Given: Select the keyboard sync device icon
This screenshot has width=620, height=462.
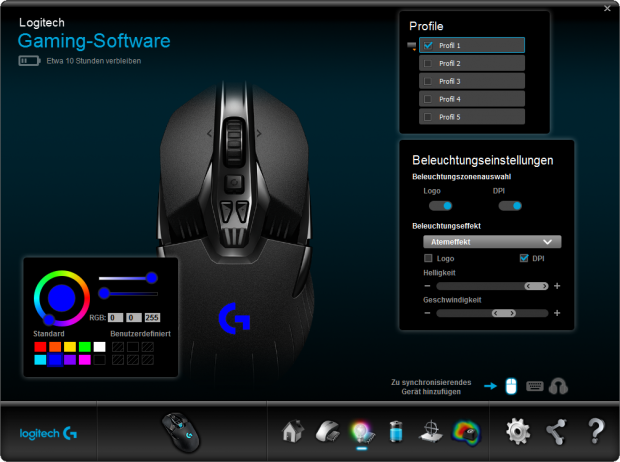Looking at the screenshot, I should (535, 386).
